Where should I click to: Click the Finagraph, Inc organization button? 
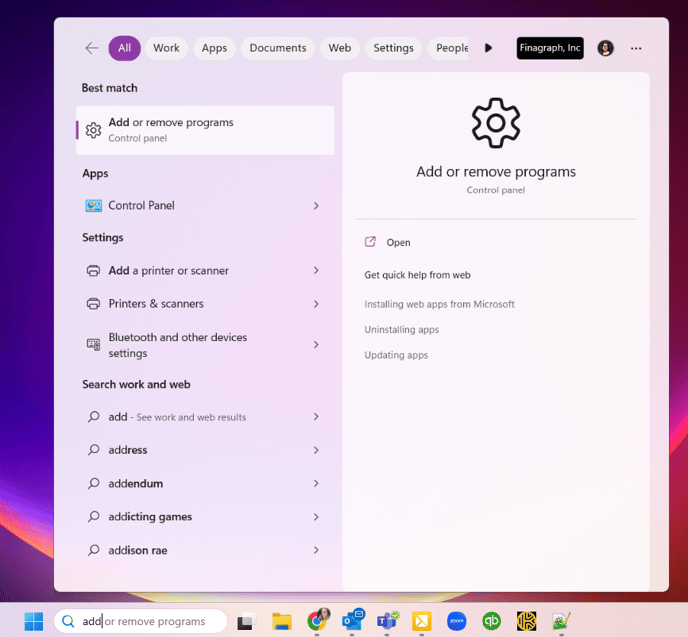(550, 48)
